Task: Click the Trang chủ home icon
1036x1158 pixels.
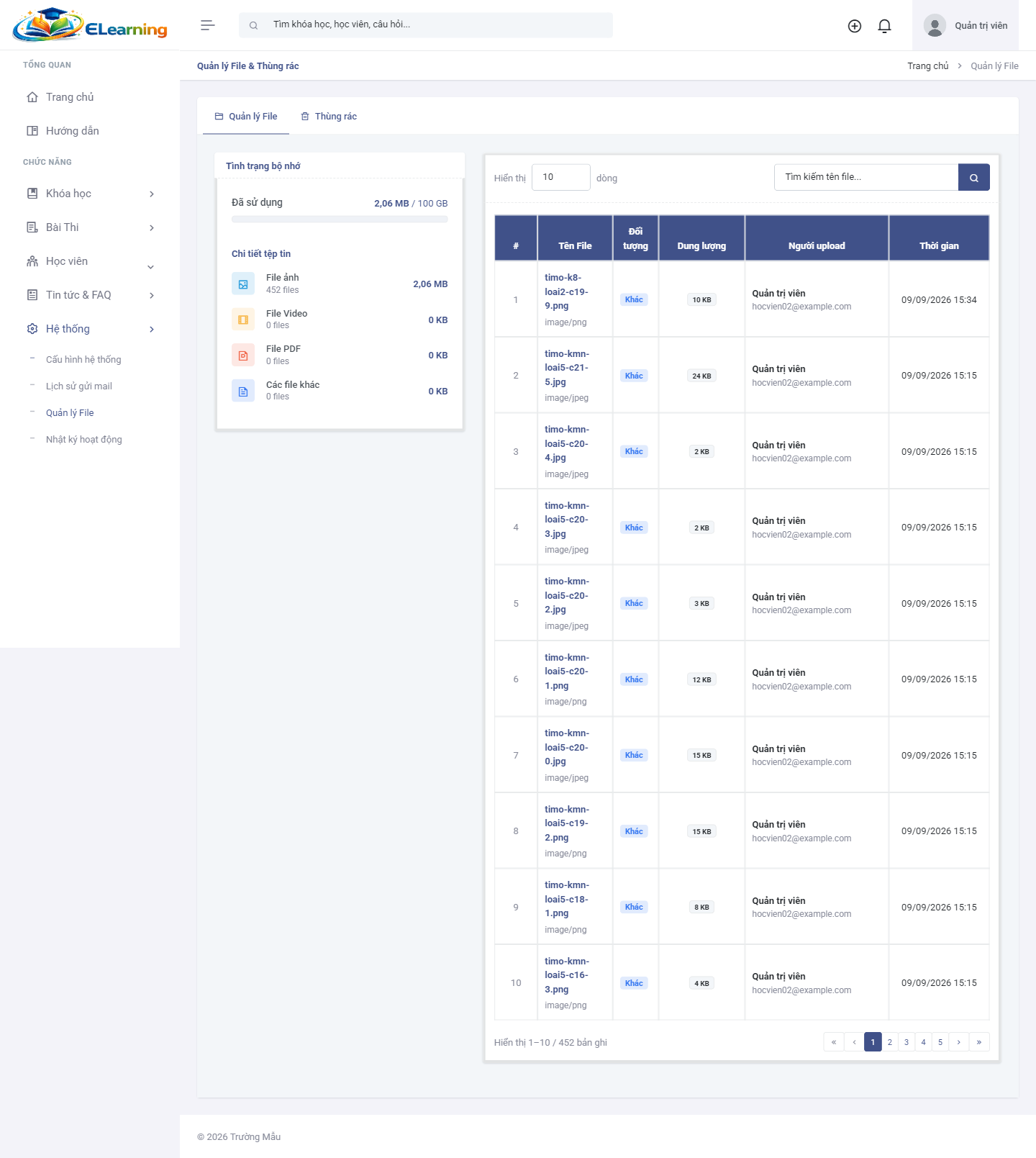Action: (x=32, y=97)
